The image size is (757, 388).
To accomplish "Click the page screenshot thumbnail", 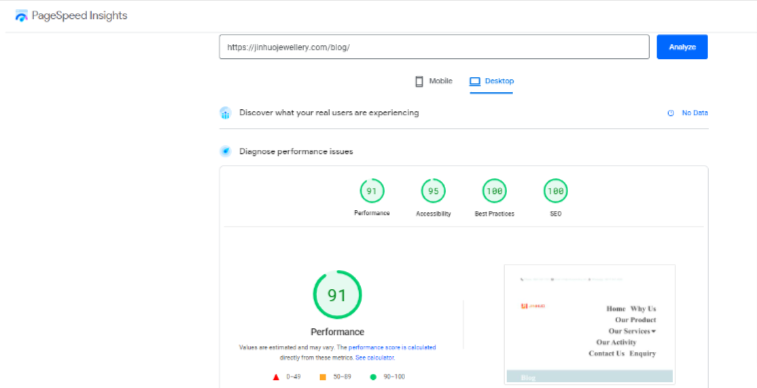I will coord(589,324).
